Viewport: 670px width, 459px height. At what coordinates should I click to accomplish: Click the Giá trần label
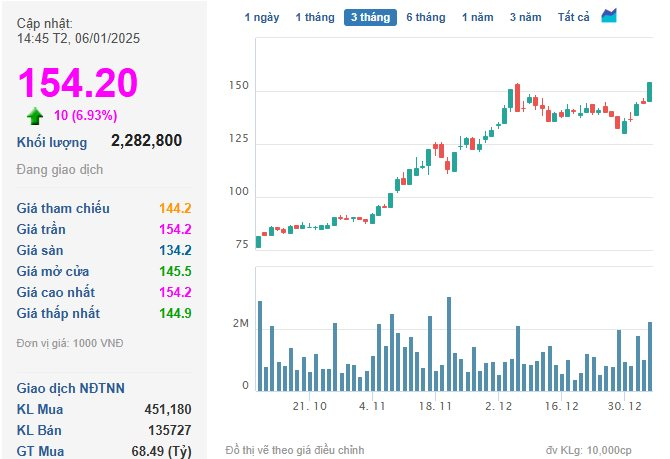tap(41, 229)
